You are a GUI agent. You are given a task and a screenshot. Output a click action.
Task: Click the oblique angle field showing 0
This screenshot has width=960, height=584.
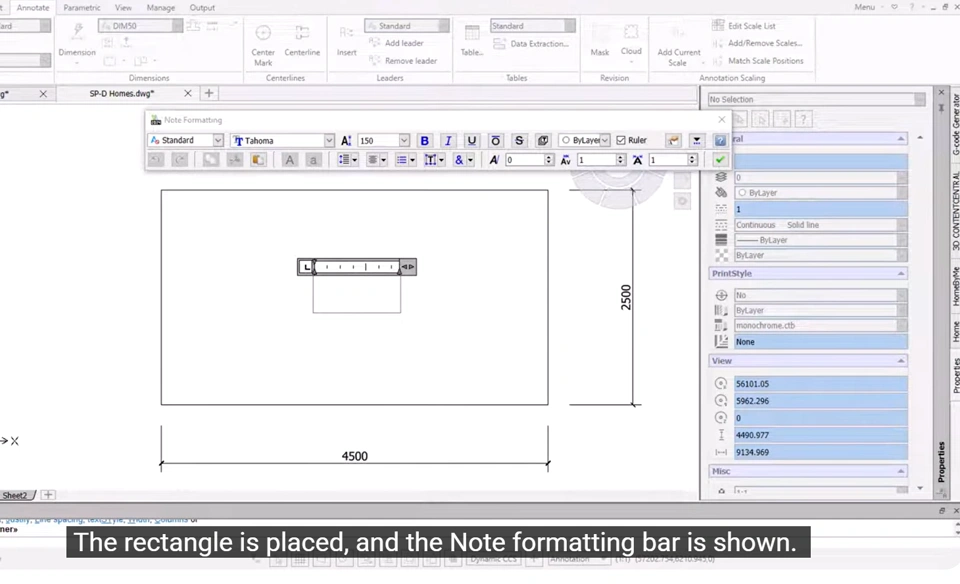tap(525, 160)
